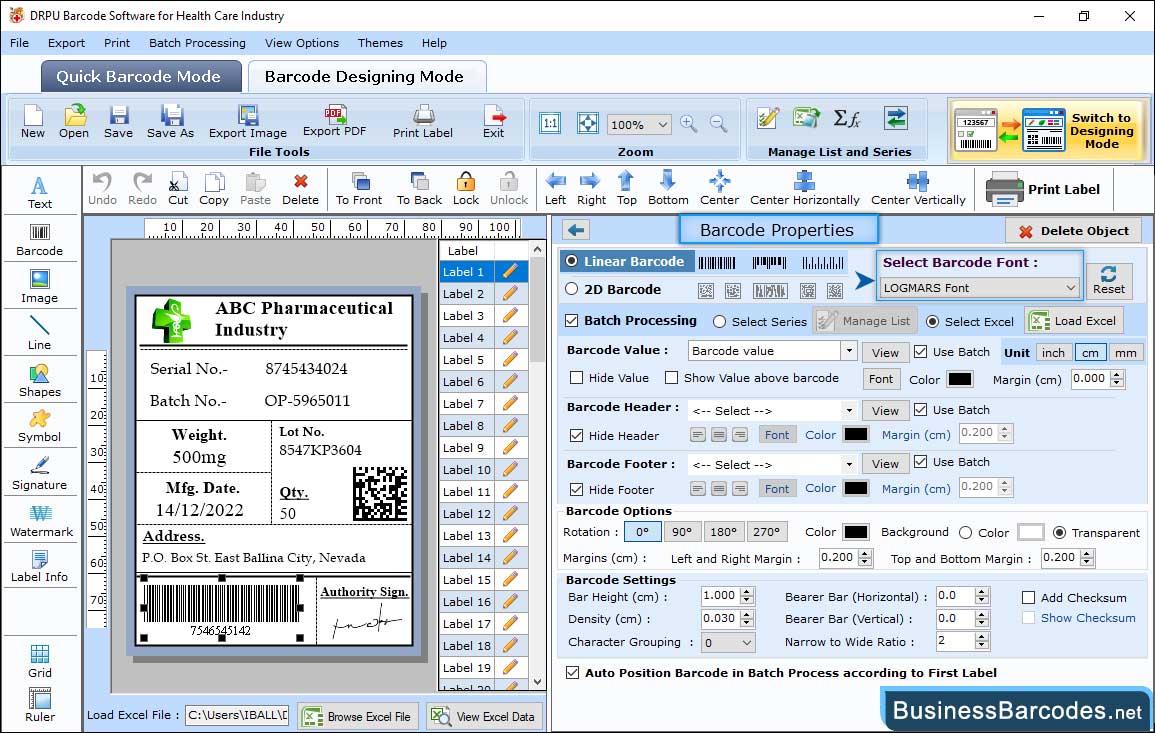Toggle Auto Position Barcode in Batch Process
The width and height of the screenshot is (1155, 733).
[572, 673]
